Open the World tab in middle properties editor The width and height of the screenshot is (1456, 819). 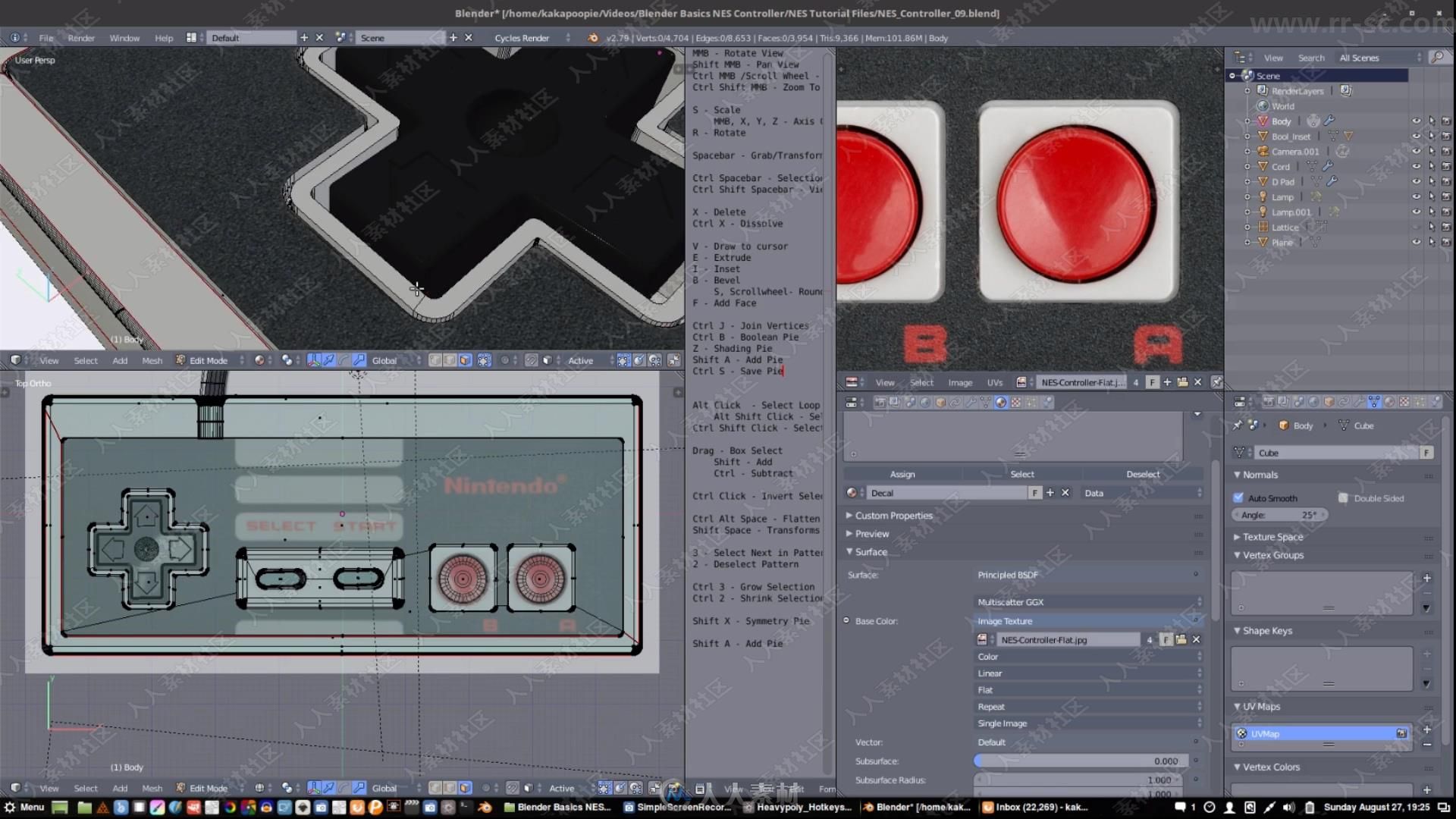[x=925, y=403]
